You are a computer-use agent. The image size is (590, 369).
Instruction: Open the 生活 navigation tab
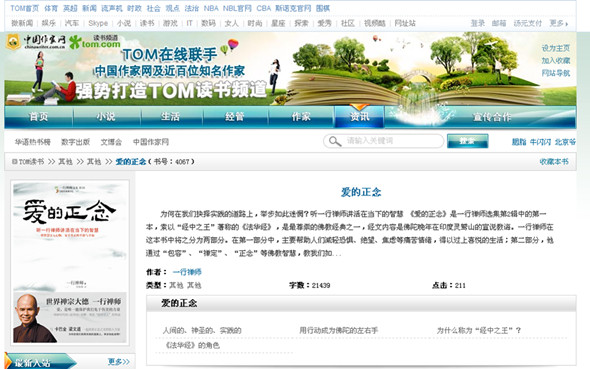tap(171, 117)
